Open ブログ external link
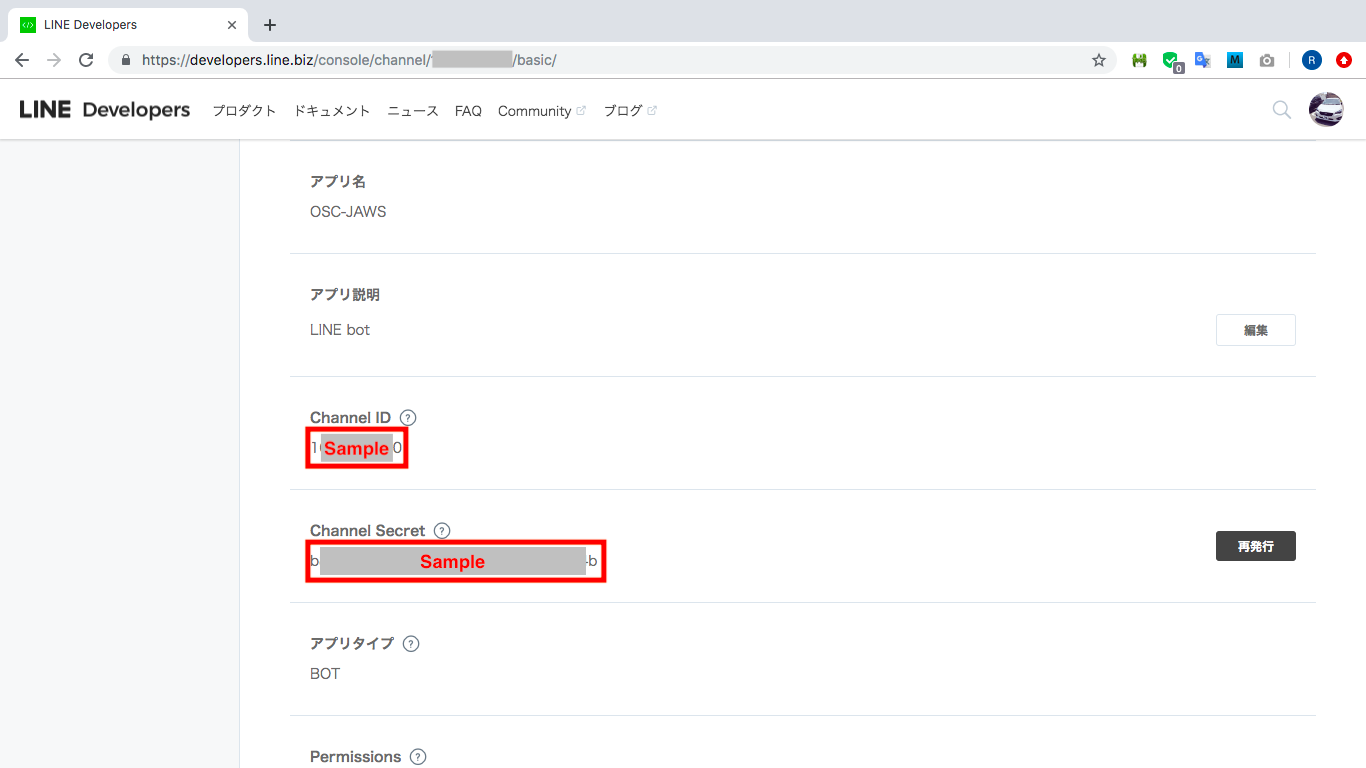The width and height of the screenshot is (1366, 768). pyautogui.click(x=630, y=111)
